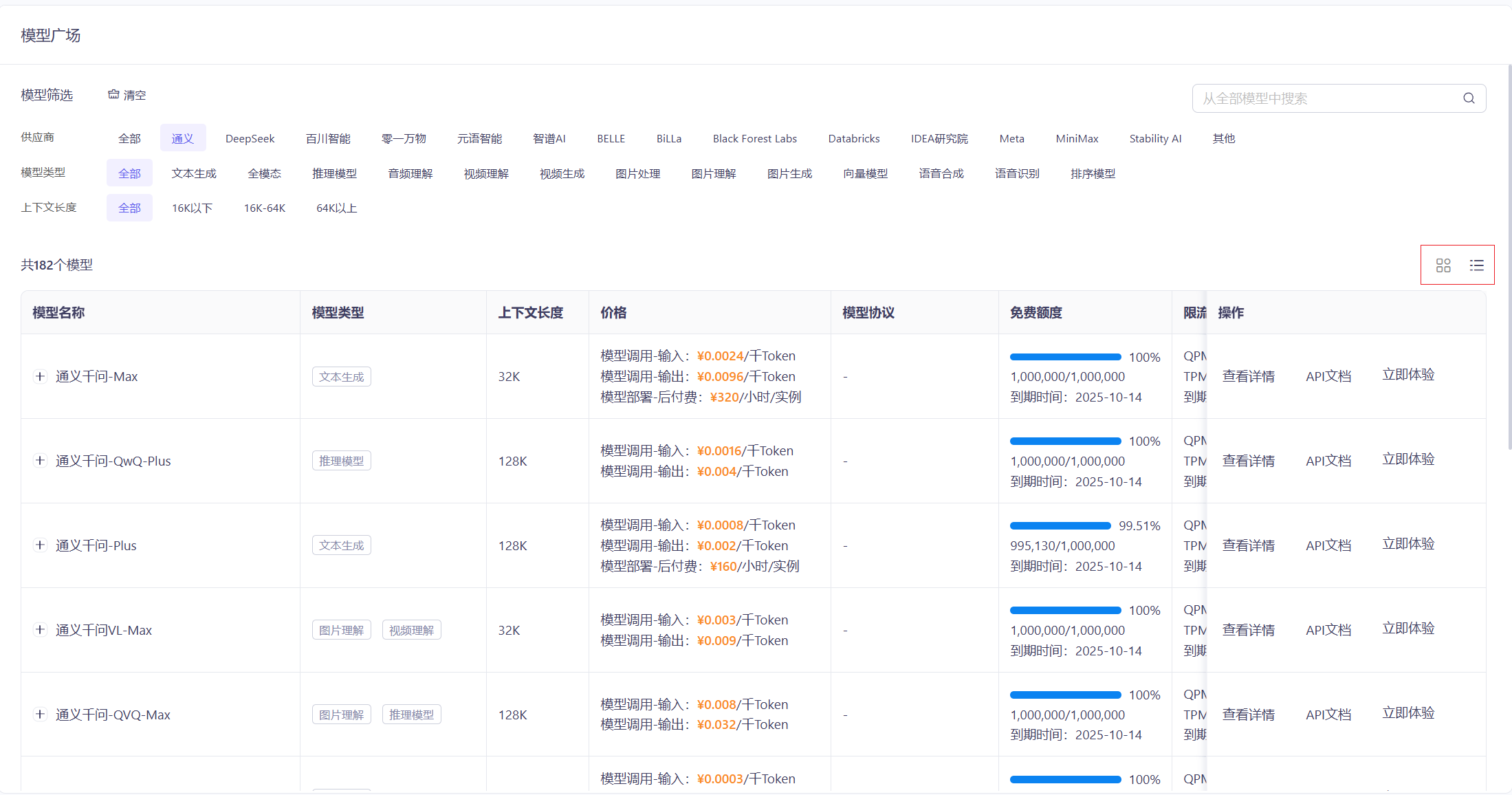This screenshot has width=1512, height=795.
Task: Click the search magnifier icon
Action: point(1469,98)
